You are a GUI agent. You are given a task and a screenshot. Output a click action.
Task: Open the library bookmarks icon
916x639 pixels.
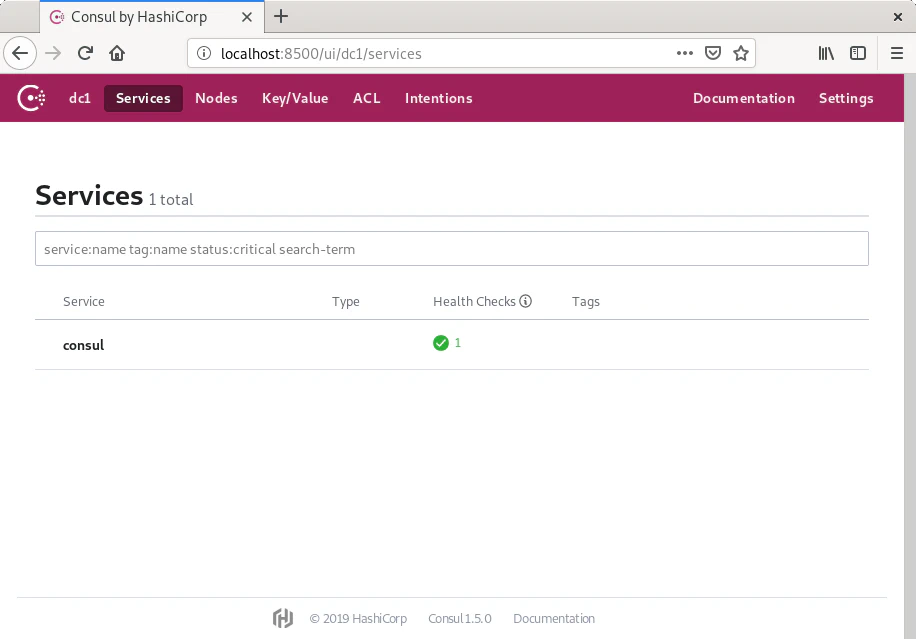click(826, 53)
